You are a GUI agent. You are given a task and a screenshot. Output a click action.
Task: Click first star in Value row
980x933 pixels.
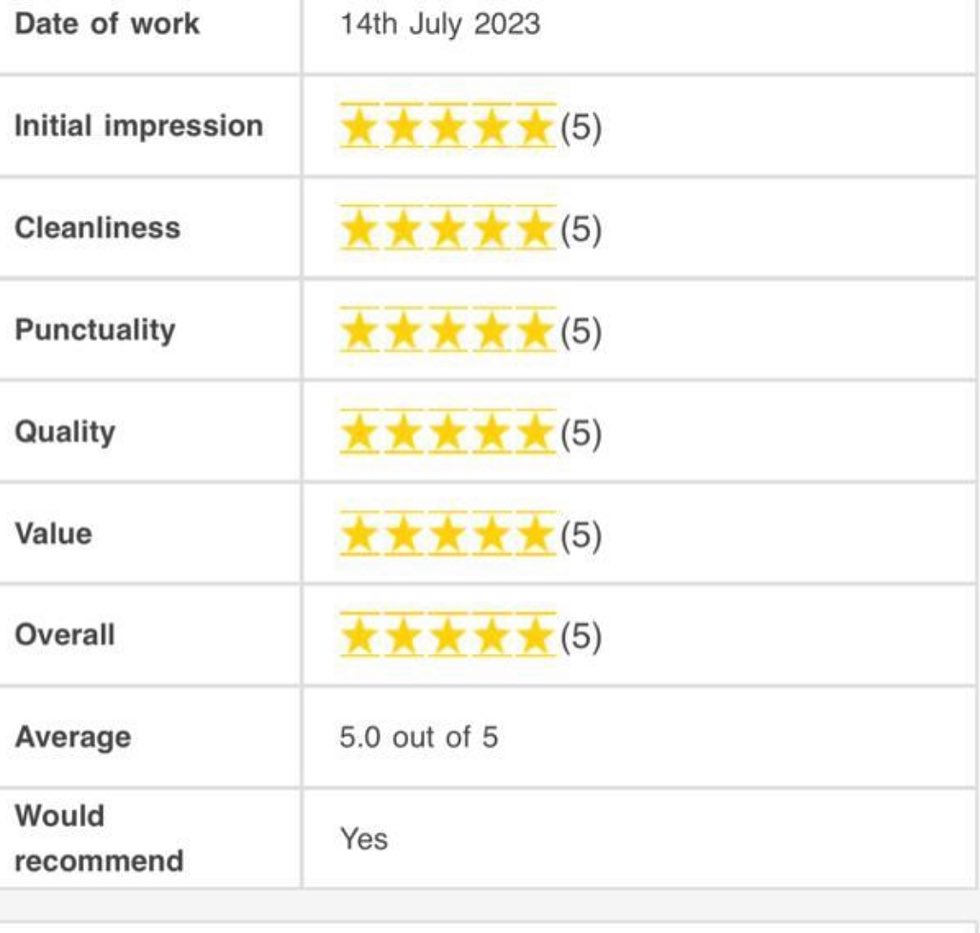point(359,536)
